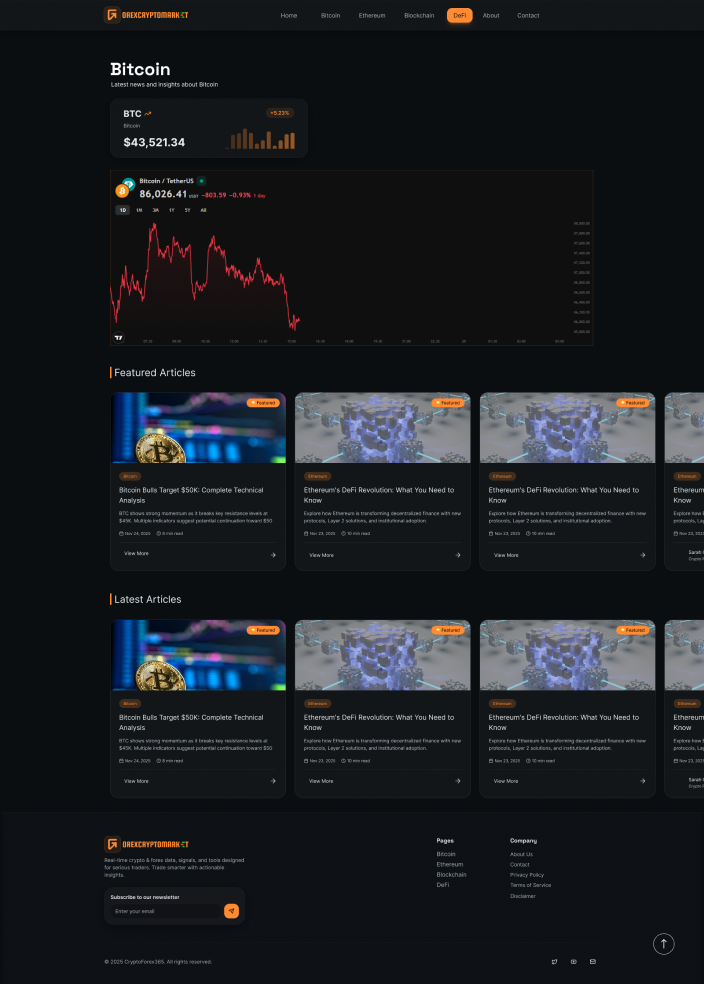
Task: Click View More on Featured Bitcoin Bulls card
Action: [x=136, y=554]
